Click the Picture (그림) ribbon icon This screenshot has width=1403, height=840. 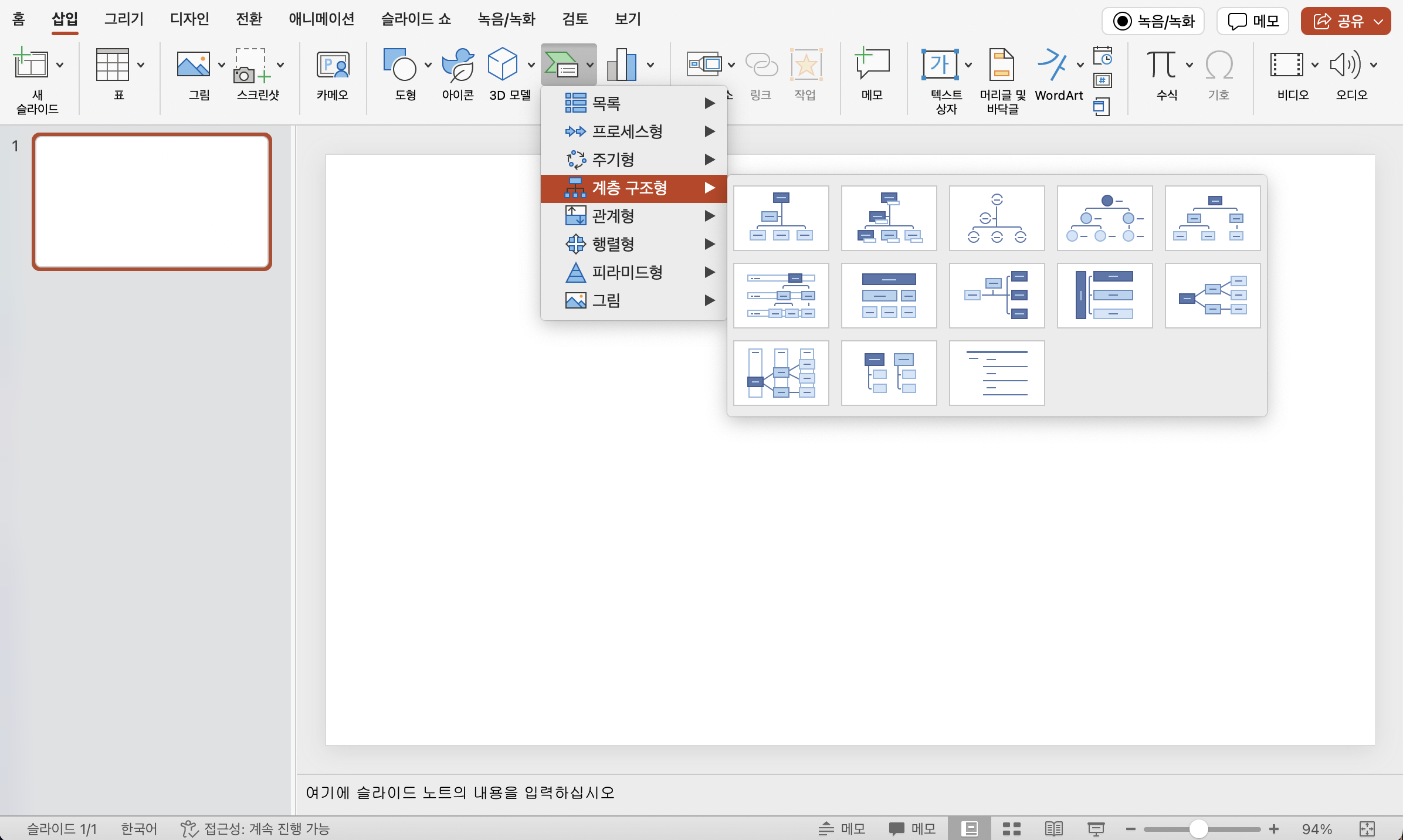click(x=194, y=65)
